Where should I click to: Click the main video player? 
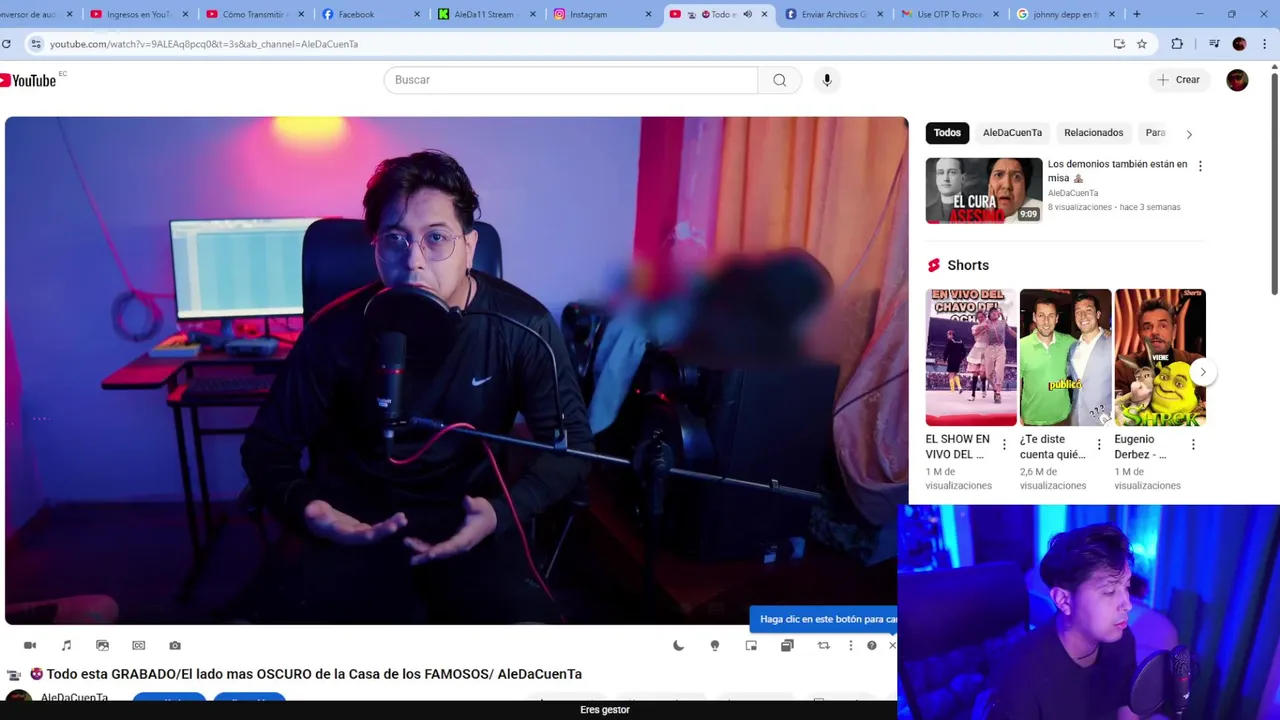456,371
